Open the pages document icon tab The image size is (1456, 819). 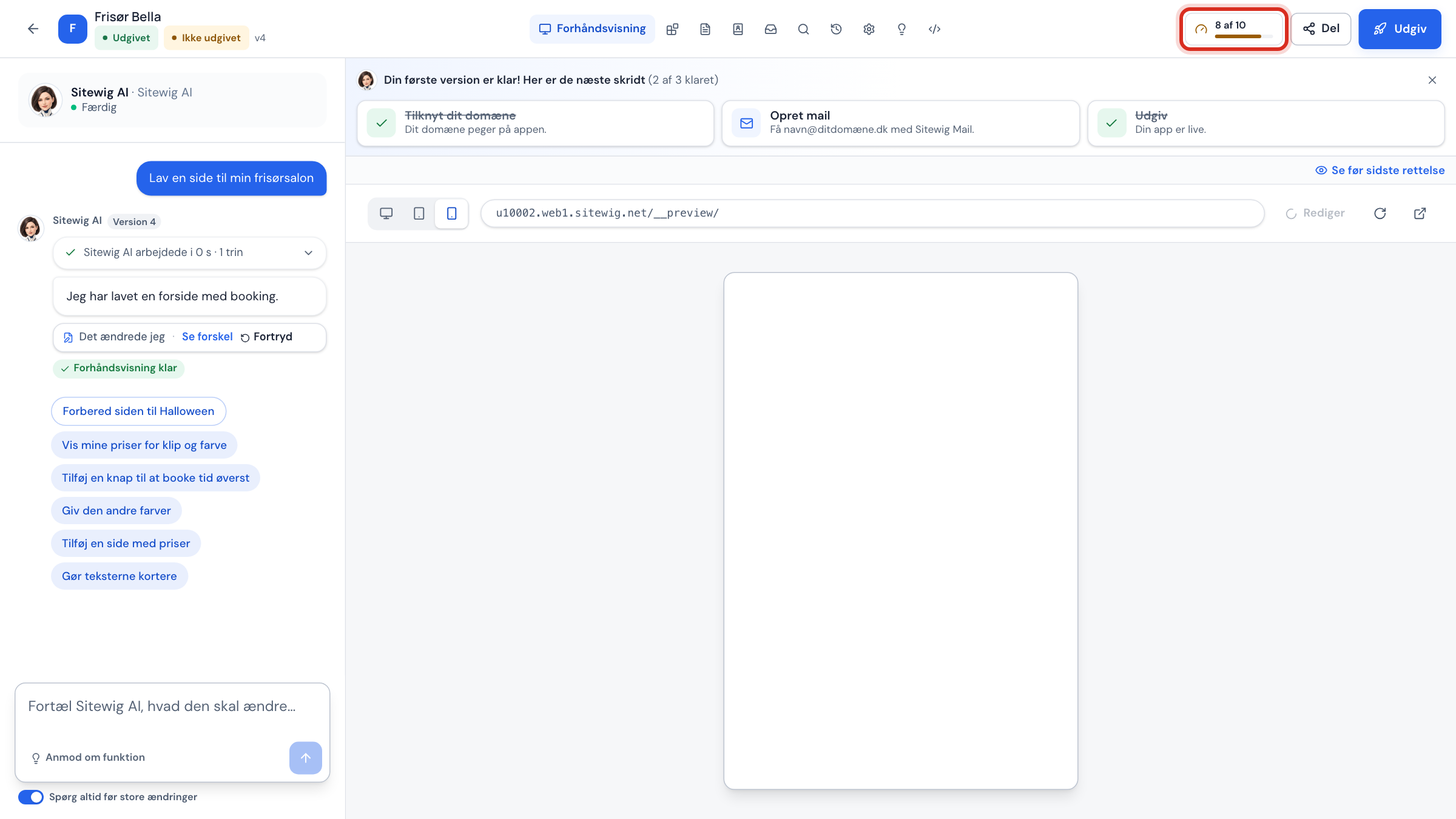(705, 29)
